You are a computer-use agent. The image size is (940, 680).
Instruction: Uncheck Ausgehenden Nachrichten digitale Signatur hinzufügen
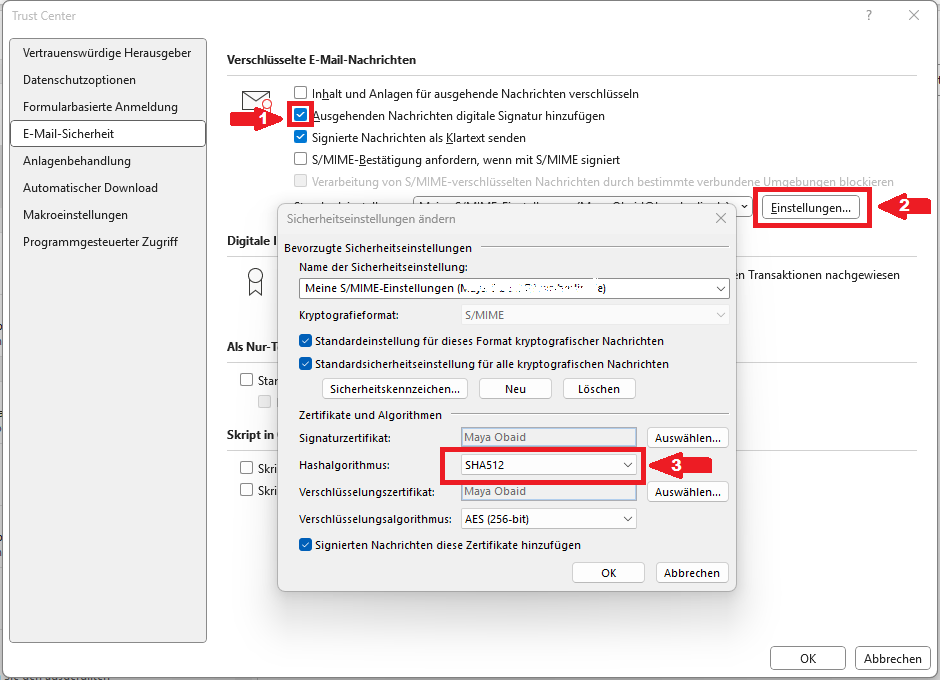pyautogui.click(x=301, y=115)
